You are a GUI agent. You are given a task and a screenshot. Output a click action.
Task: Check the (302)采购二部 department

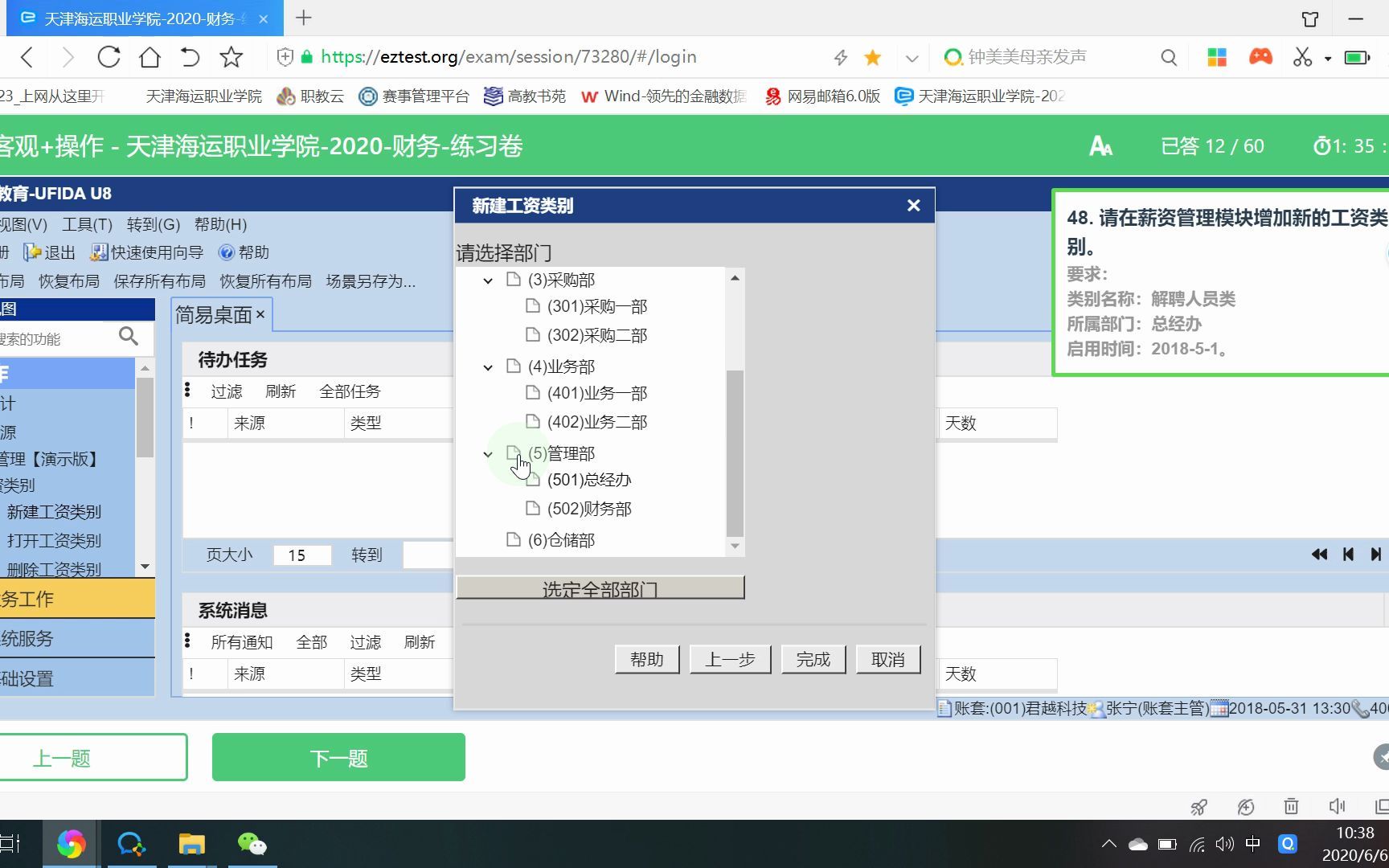point(532,335)
